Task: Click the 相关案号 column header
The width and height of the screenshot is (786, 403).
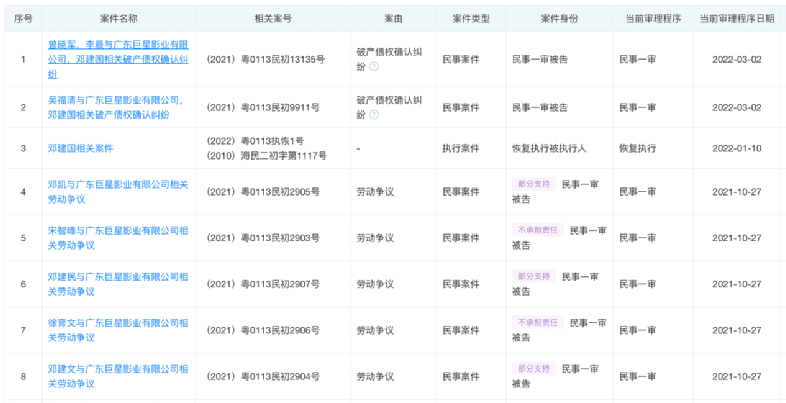Action: coord(273,19)
